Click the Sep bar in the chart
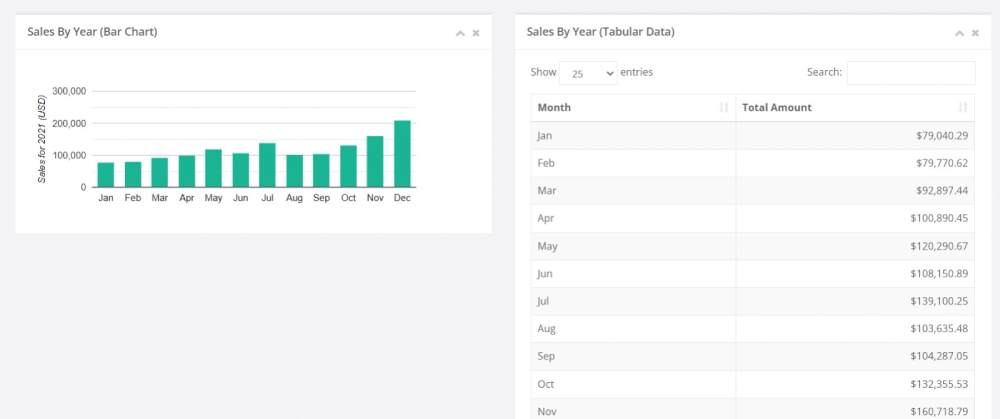This screenshot has height=419, width=1000. pos(321,170)
